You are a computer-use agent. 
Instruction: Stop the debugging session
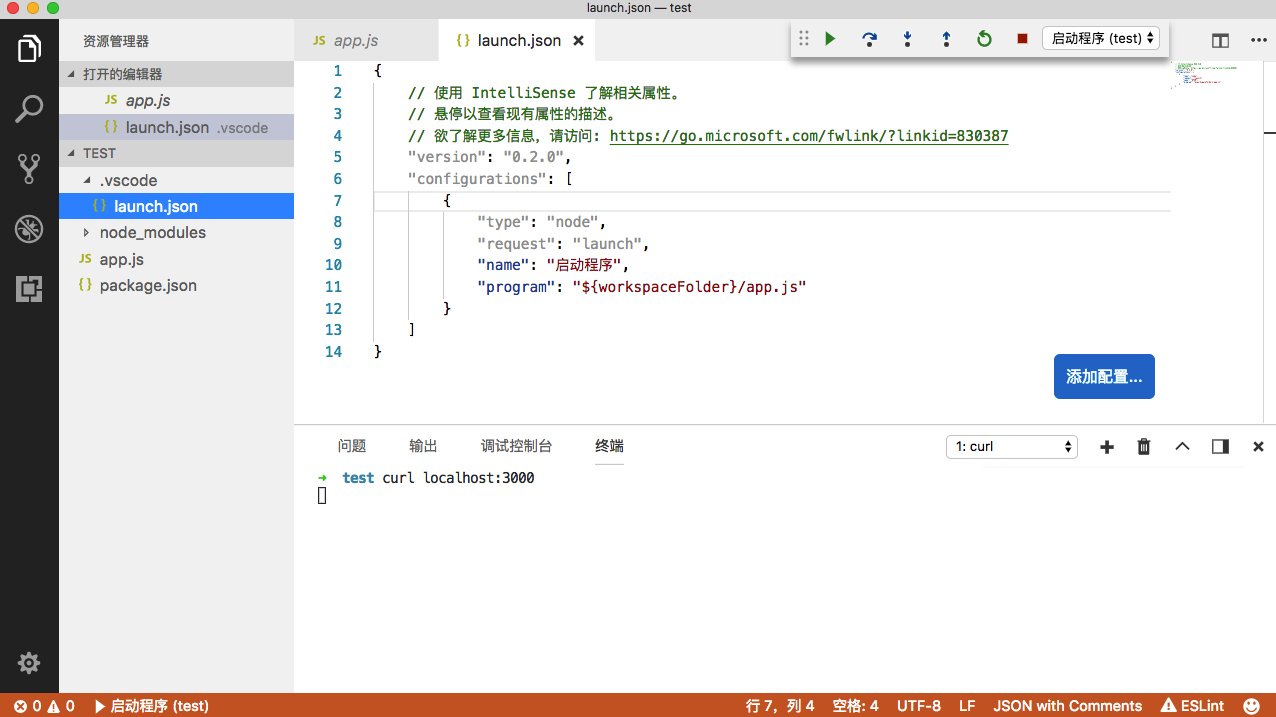[x=1022, y=39]
